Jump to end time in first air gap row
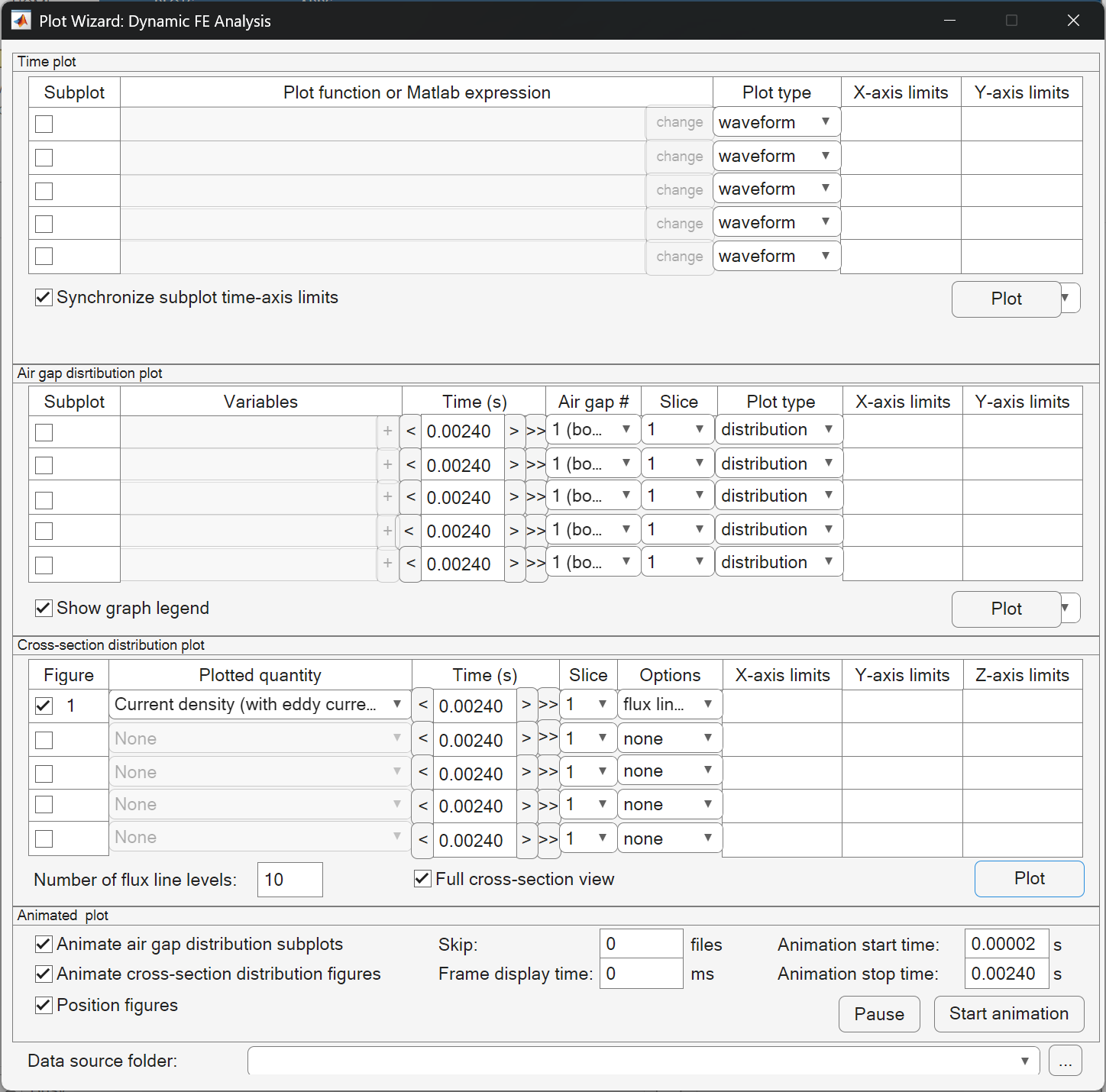The image size is (1106, 1092). coord(535,431)
